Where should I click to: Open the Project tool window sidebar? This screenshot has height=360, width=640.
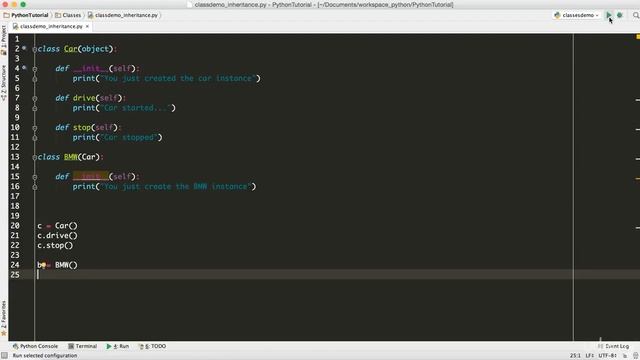coord(4,39)
